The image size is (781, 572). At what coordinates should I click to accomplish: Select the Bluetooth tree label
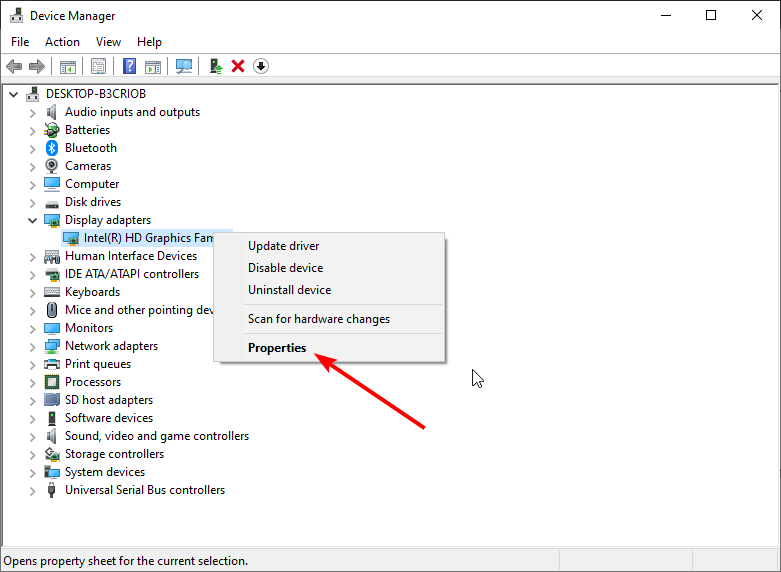(91, 148)
